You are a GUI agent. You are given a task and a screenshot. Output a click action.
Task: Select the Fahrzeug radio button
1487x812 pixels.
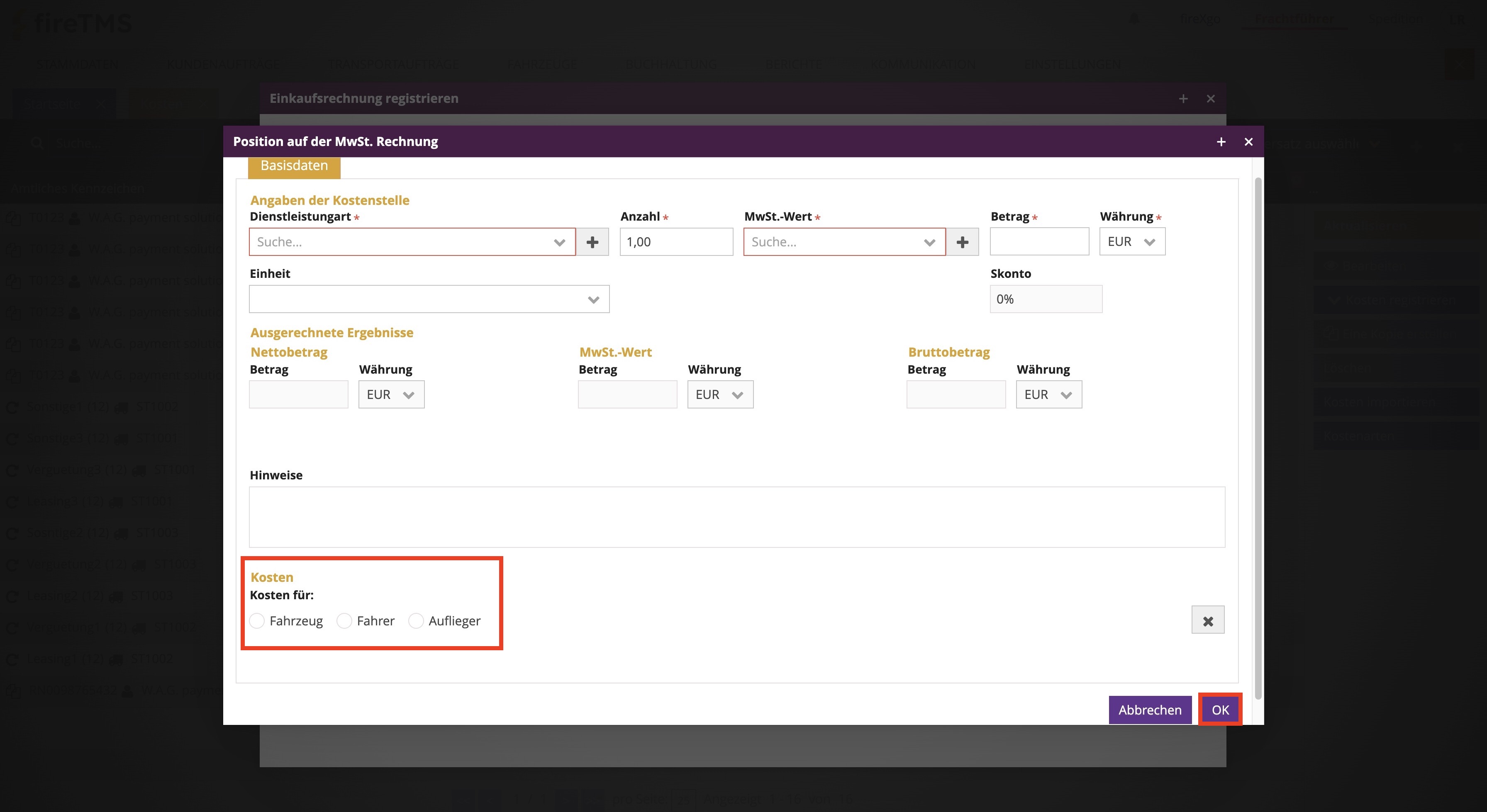257,621
